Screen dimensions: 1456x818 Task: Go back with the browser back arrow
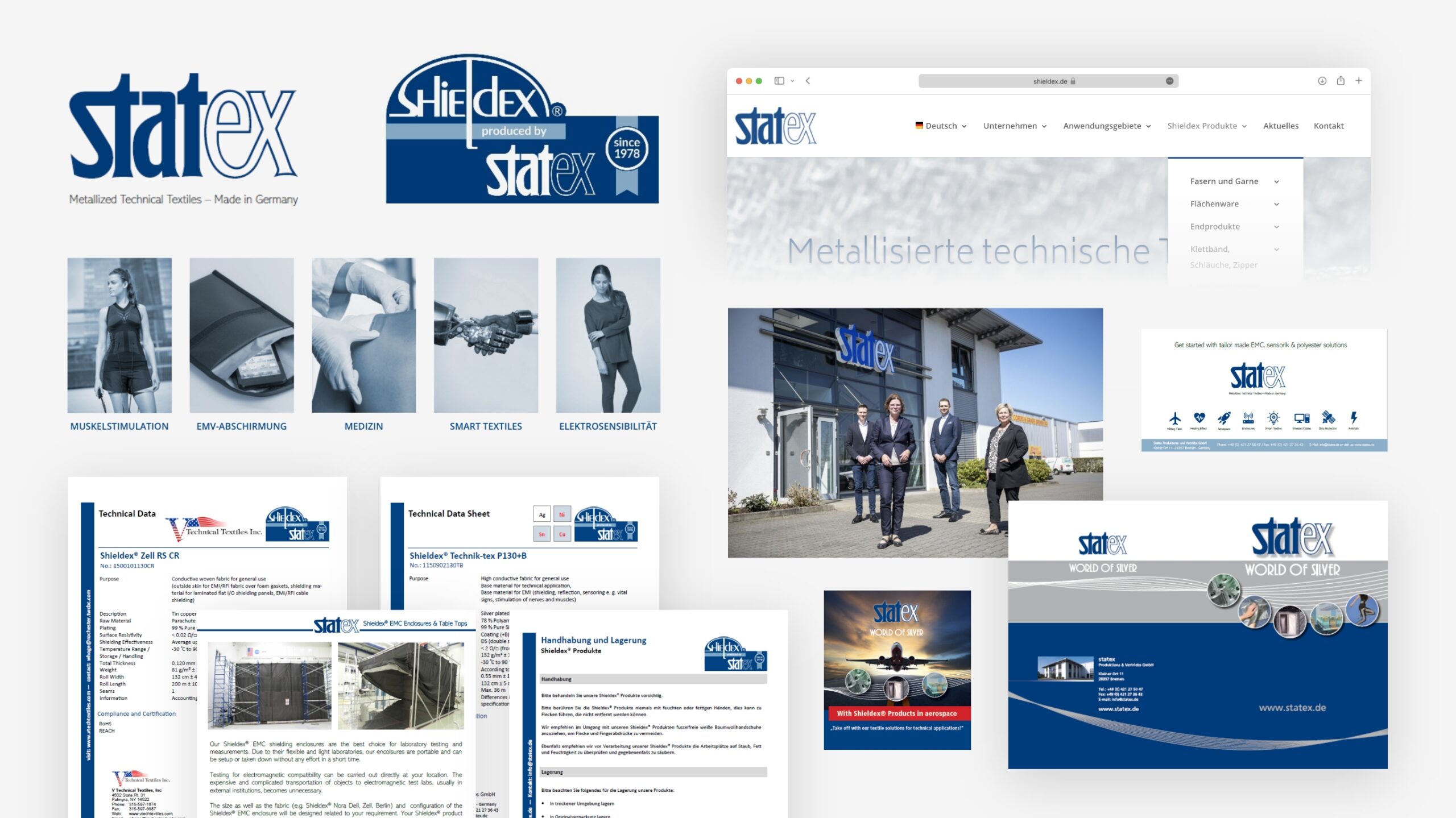[808, 81]
